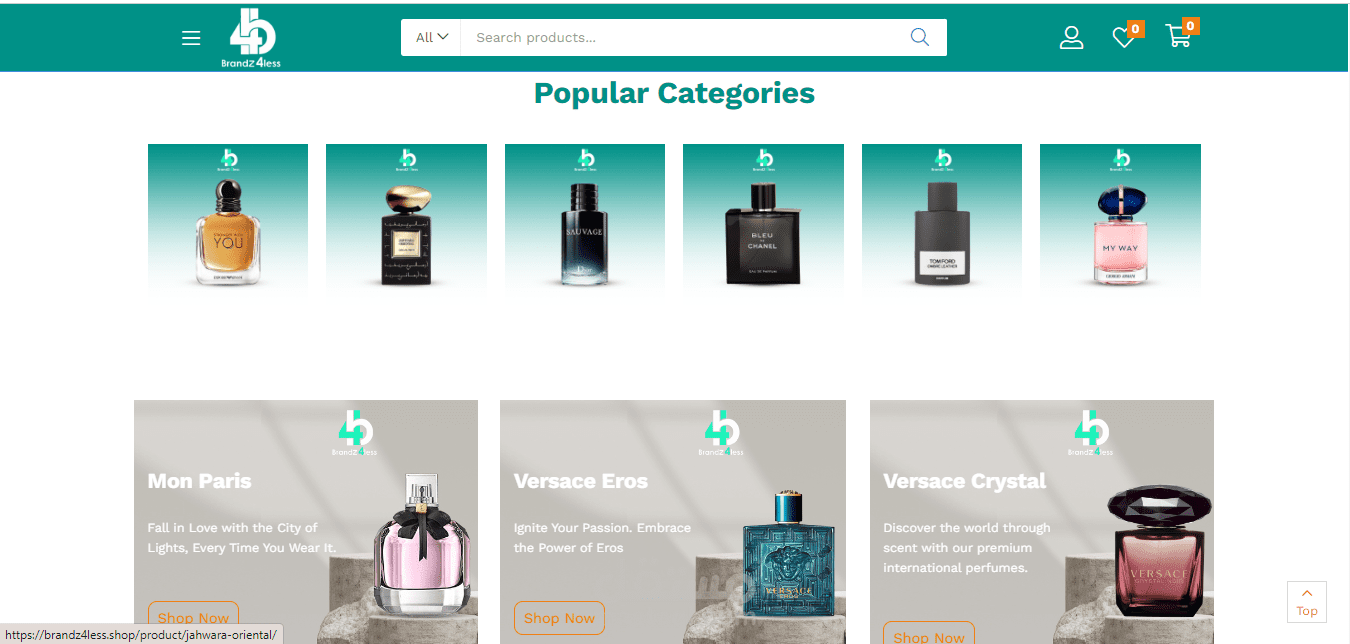Open the hamburger menu icon
Image resolution: width=1350 pixels, height=644 pixels.
point(191,38)
